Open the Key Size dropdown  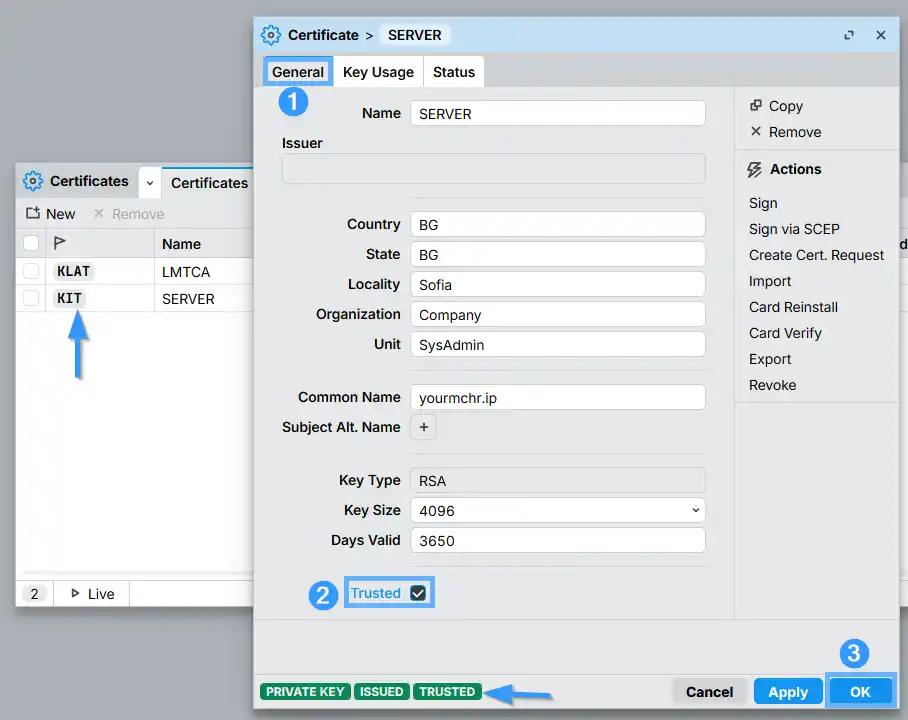(558, 510)
